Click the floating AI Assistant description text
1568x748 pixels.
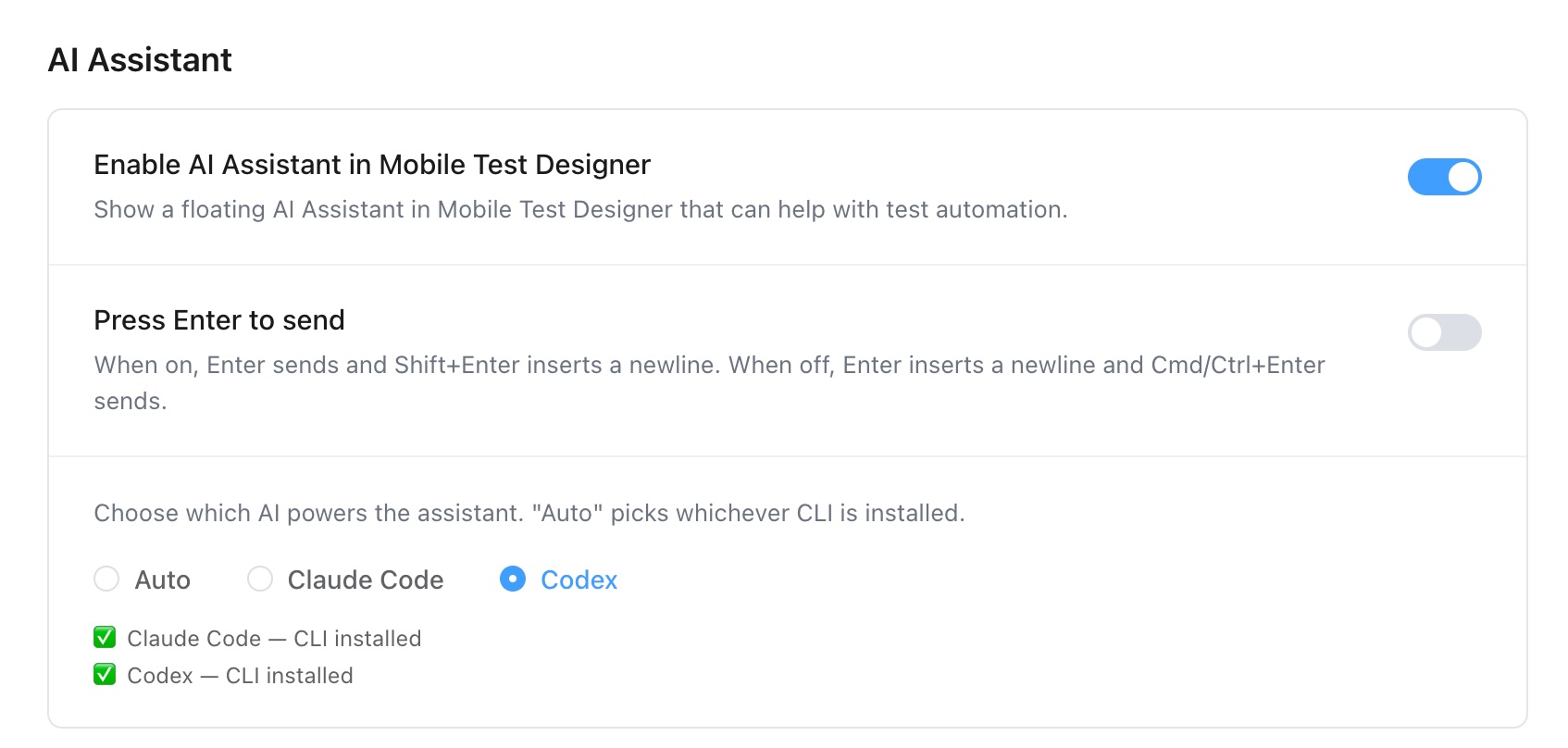pos(580,210)
